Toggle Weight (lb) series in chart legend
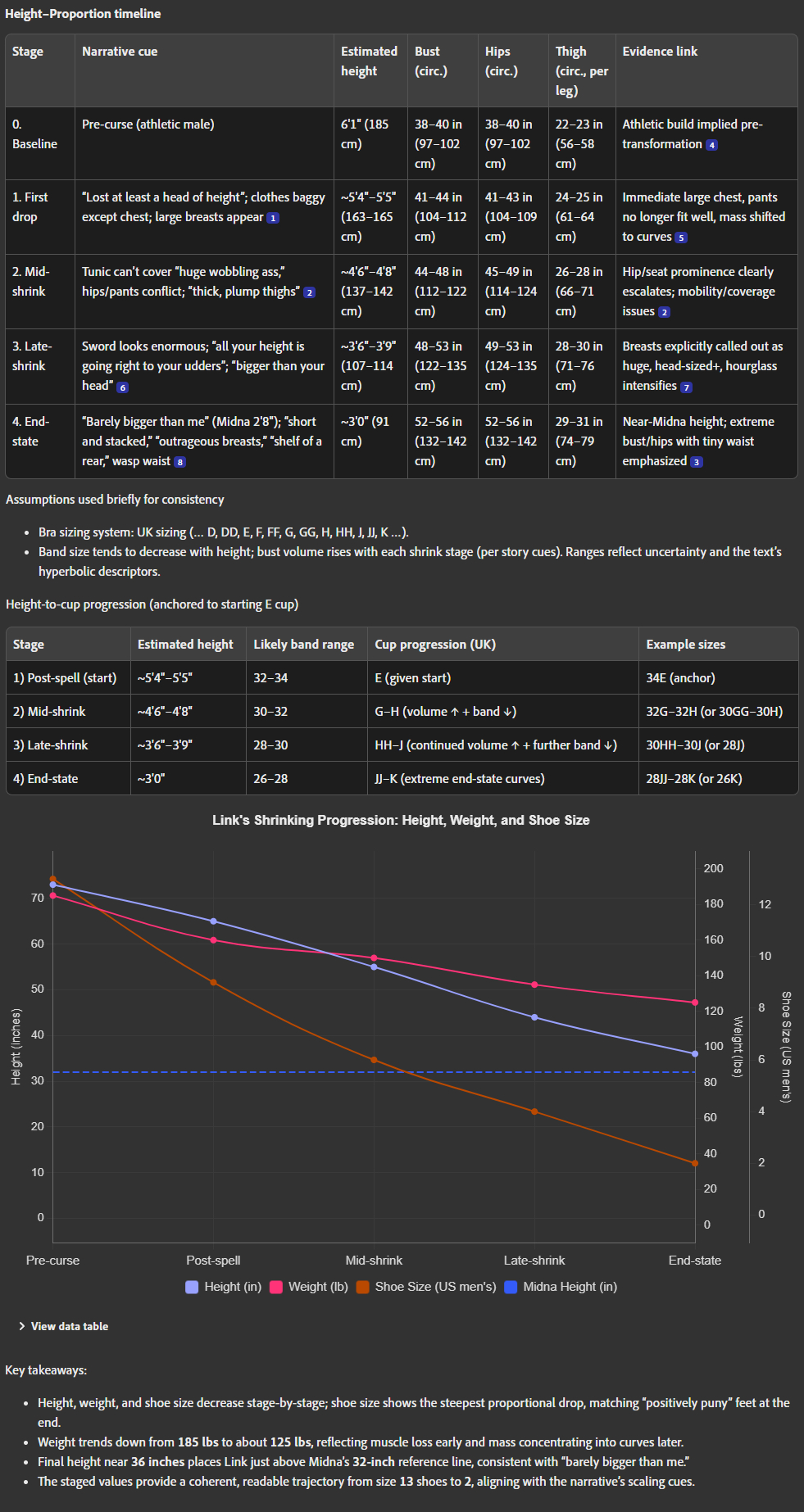This screenshot has width=804, height=1512. [309, 1287]
